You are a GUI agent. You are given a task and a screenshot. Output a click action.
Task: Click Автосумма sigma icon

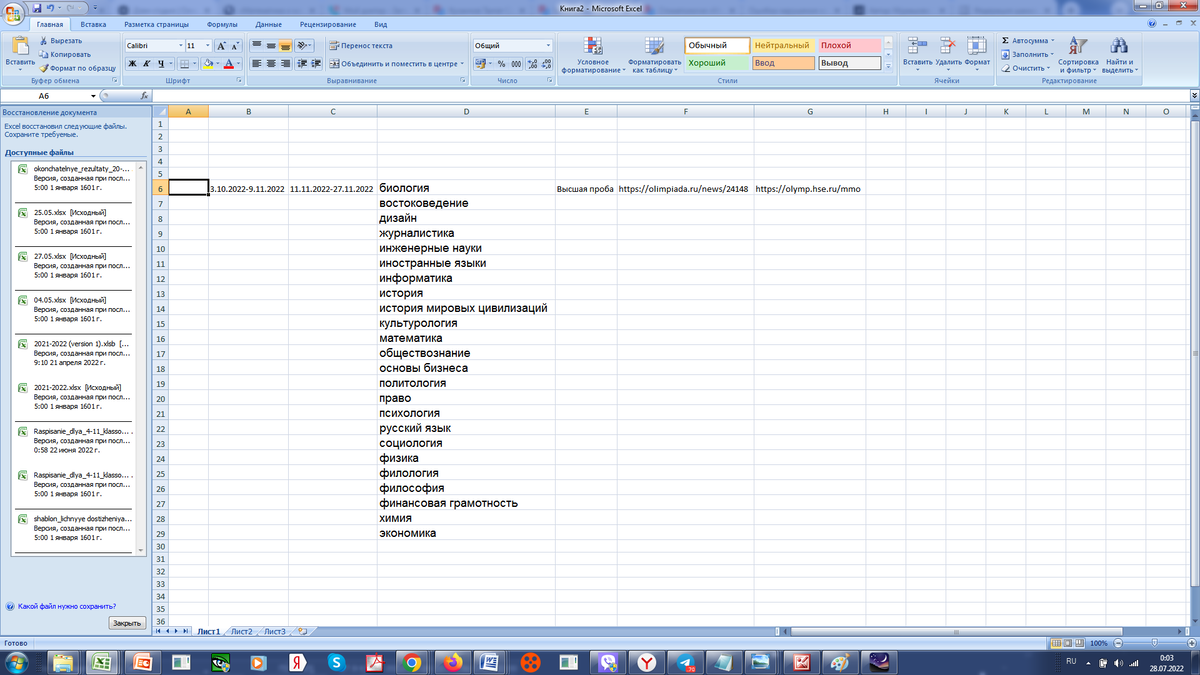tap(1005, 41)
